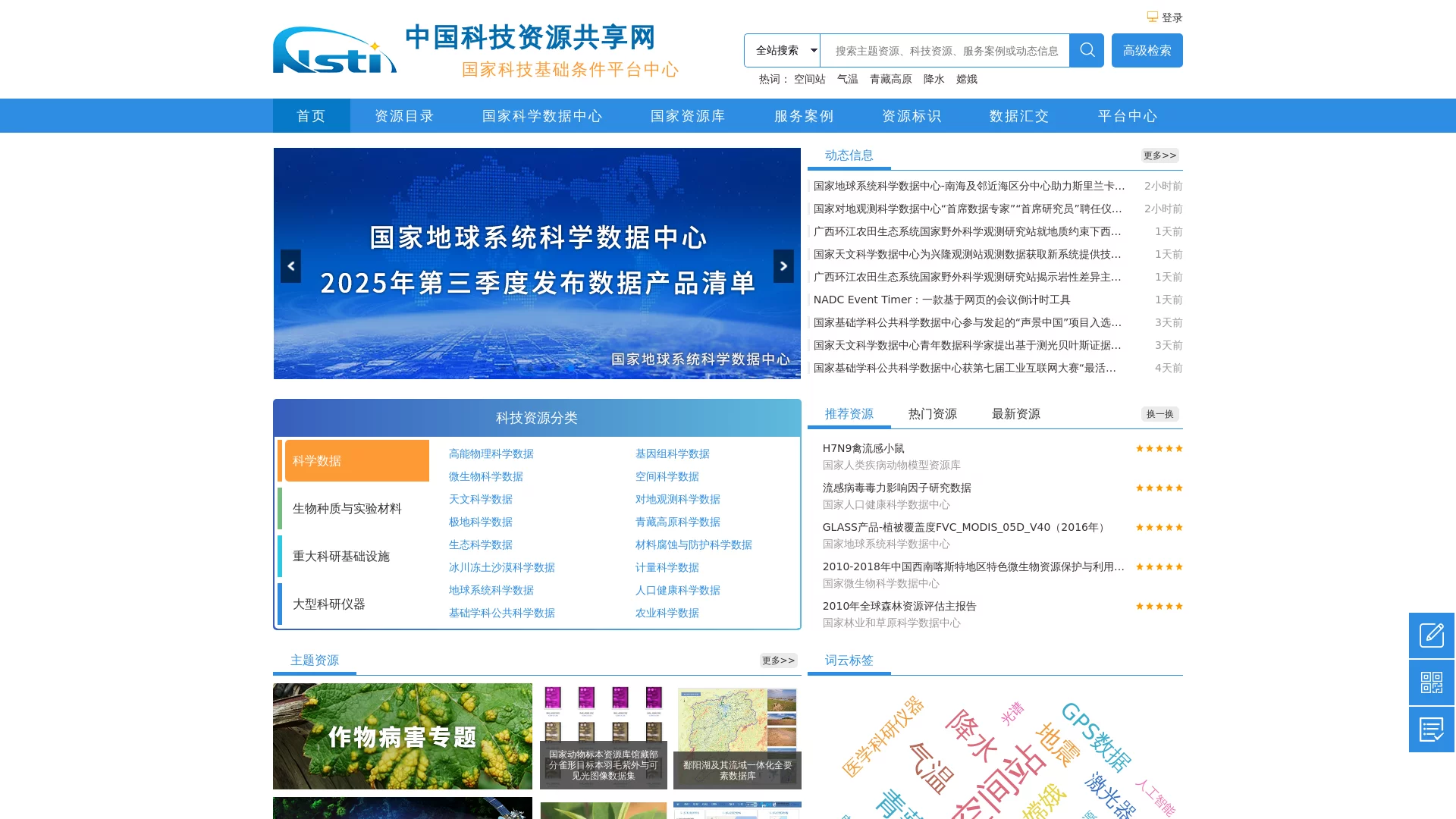Viewport: 1456px width, 819px height.
Task: Click the feedback/edit pencil icon on right edge
Action: point(1431,635)
